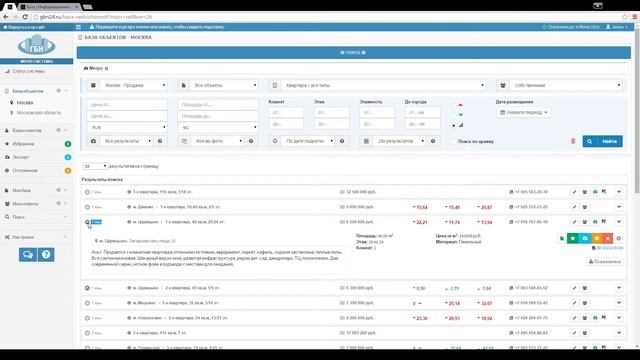Expand the 32 500 000 руб. row chevron
640x360 pixels.
coord(619,192)
